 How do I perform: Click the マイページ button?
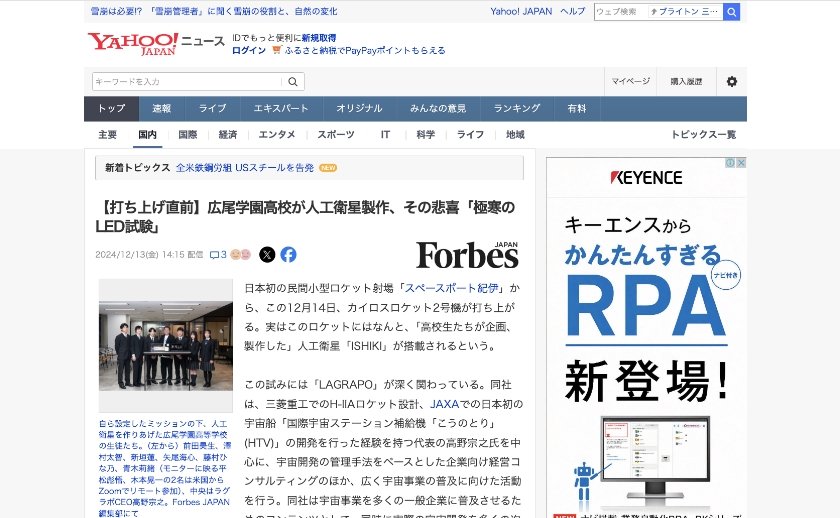(x=631, y=82)
